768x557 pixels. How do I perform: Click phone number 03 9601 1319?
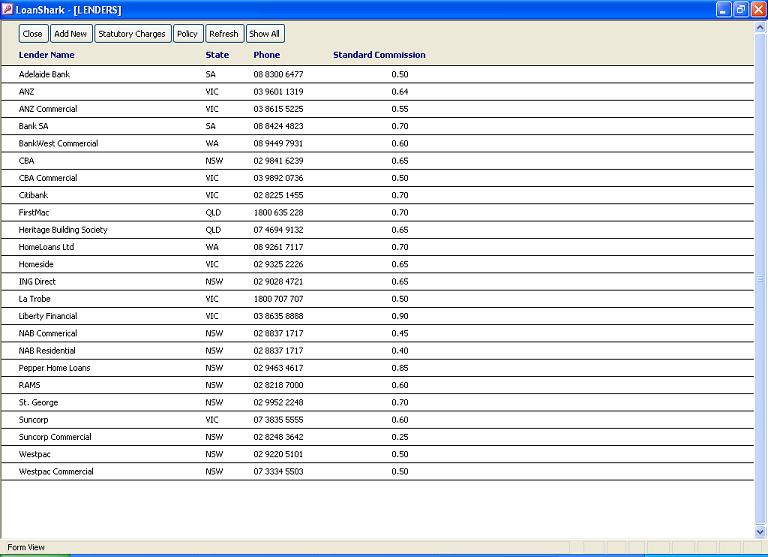click(x=278, y=92)
